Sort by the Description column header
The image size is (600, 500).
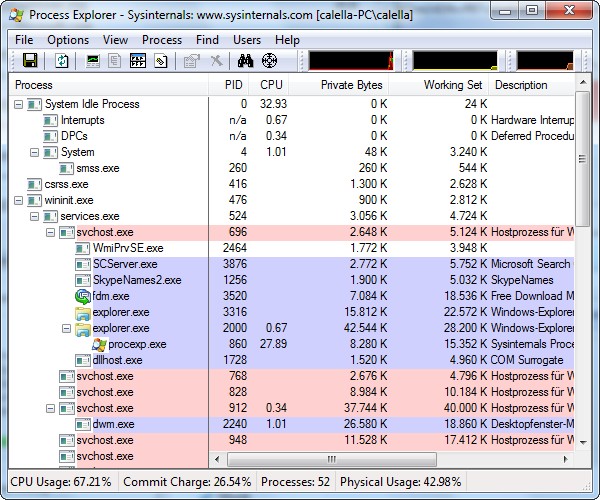click(532, 85)
